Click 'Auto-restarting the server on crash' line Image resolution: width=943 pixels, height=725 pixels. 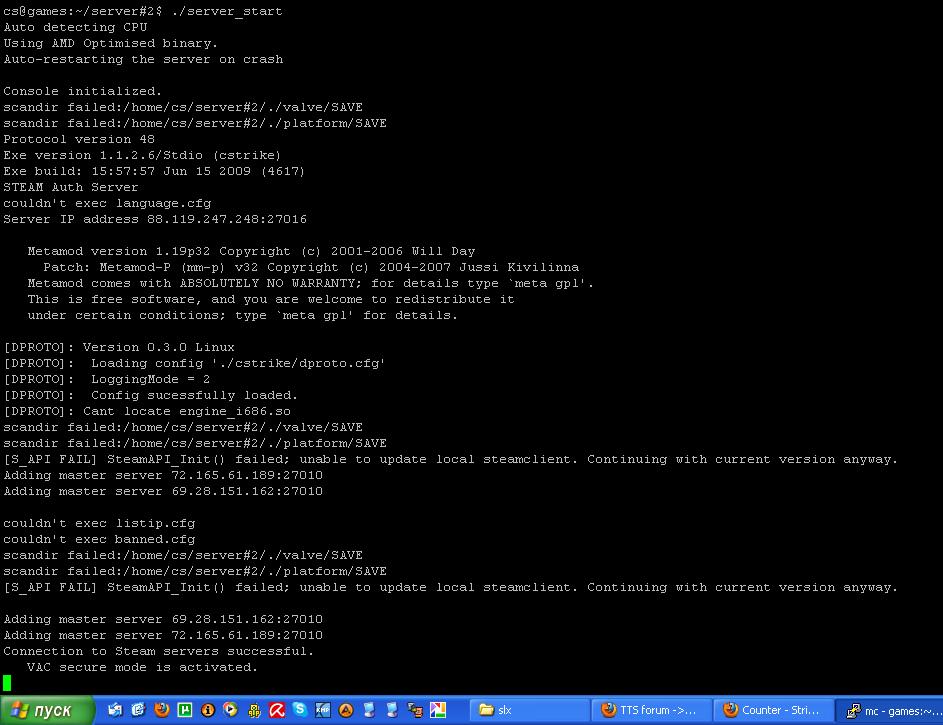[x=143, y=59]
